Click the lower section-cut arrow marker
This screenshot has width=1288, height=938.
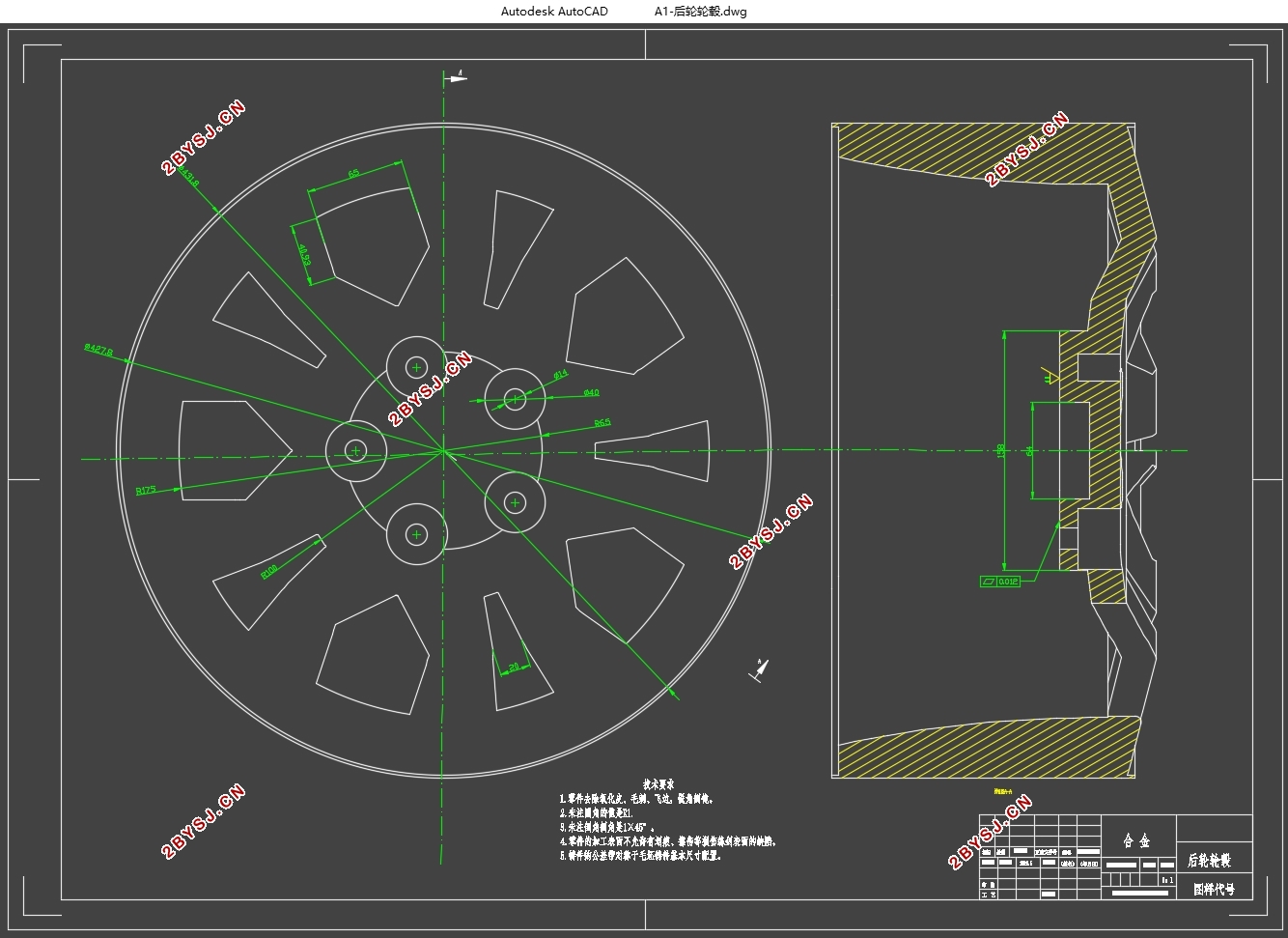coord(759,669)
